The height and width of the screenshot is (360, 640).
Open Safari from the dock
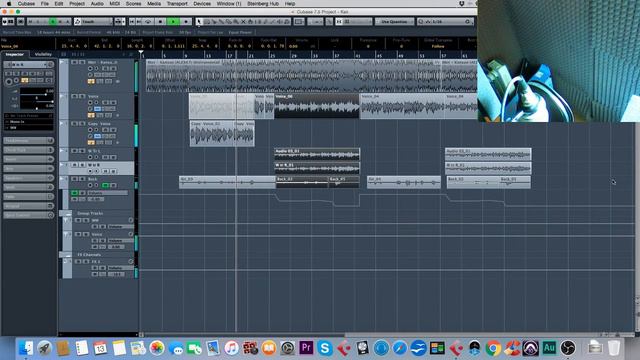(x=400, y=348)
